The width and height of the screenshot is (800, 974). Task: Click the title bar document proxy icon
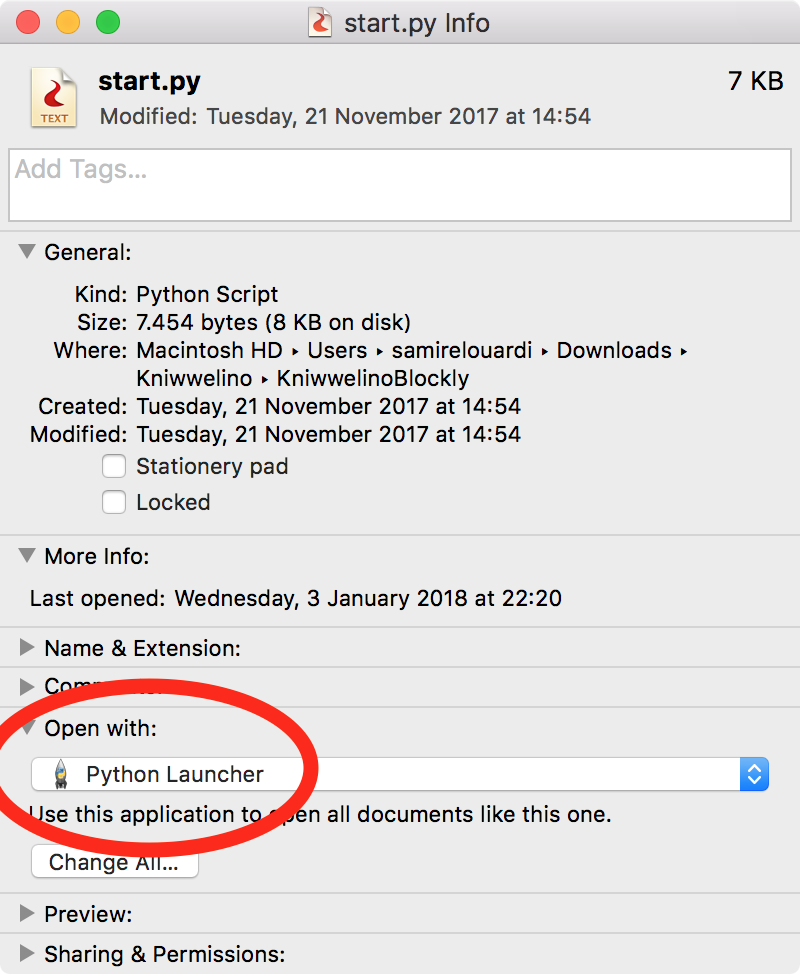[x=320, y=22]
